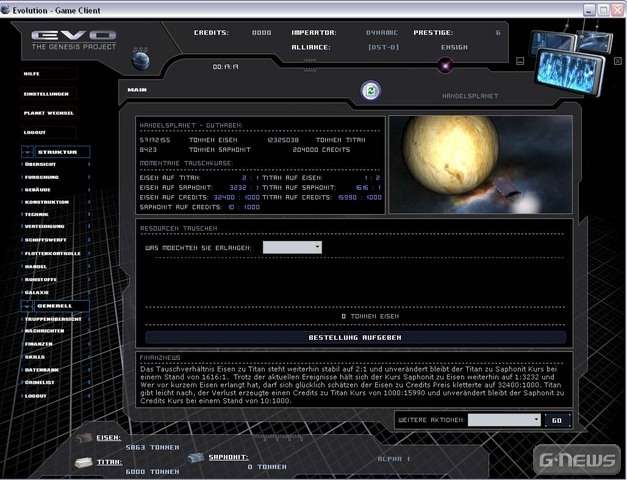Open Rohstoffe menu entry
Viewport: 627px width, 480px height.
40,280
